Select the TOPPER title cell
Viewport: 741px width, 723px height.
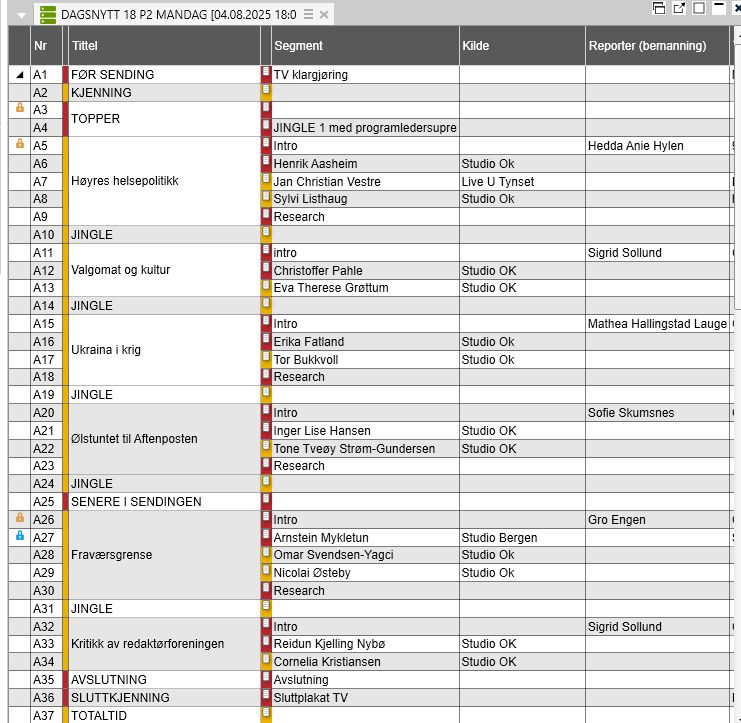pyautogui.click(x=164, y=119)
